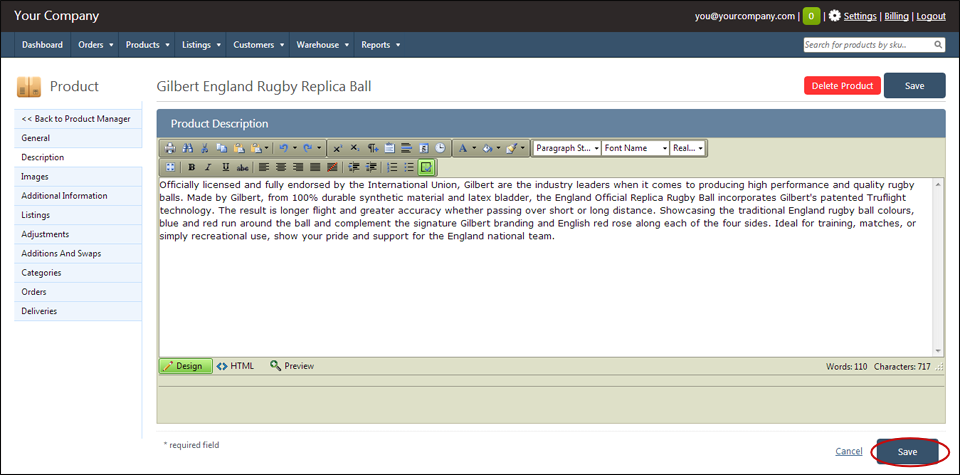Click the Cancel link
Screen dimensions: 960x475
coord(849,452)
